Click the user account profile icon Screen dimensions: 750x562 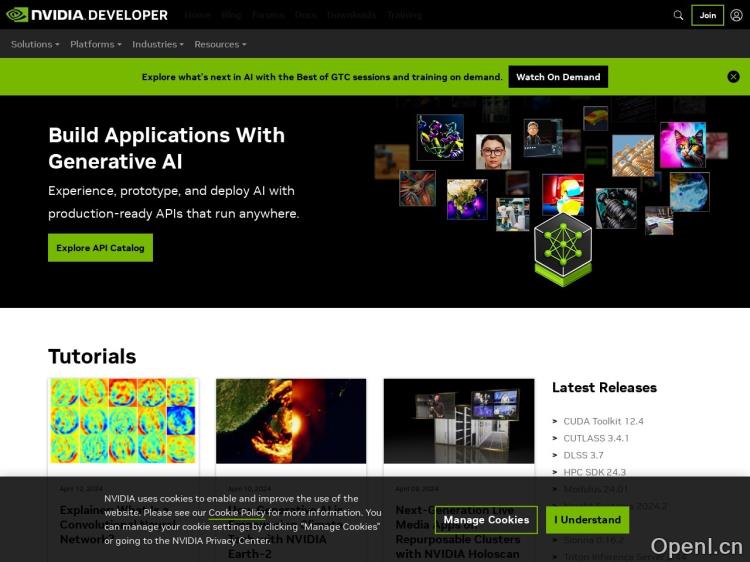(x=736, y=15)
